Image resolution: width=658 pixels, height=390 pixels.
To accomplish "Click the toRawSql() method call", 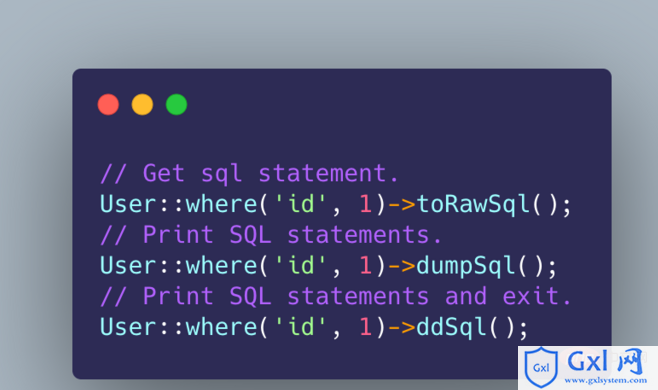I will tap(494, 204).
